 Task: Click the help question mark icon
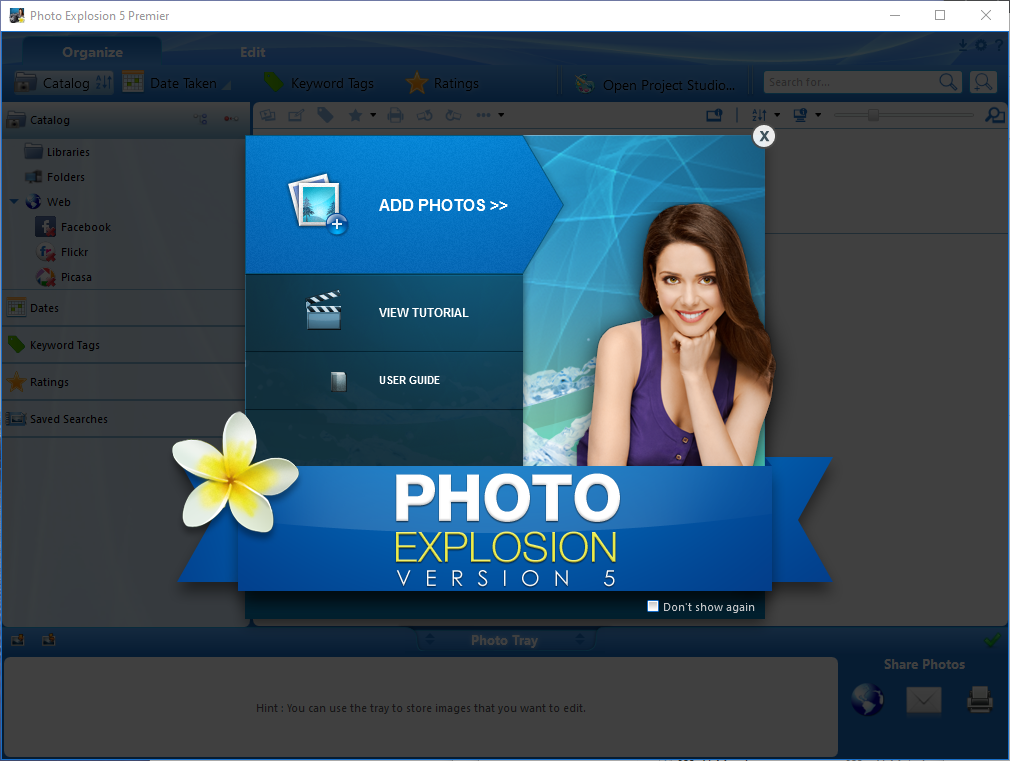point(999,45)
